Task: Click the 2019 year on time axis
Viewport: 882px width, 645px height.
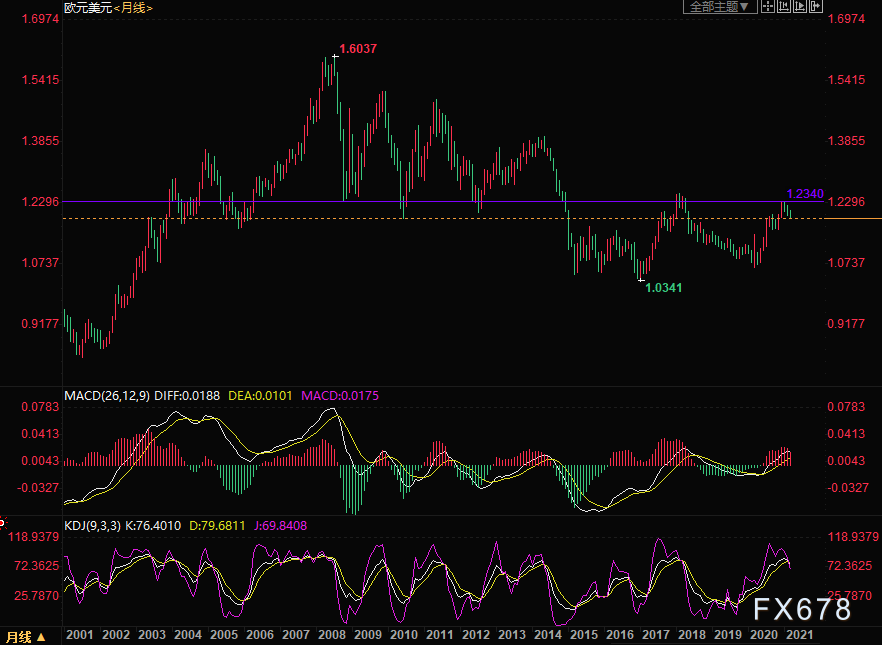Action: tap(728, 635)
